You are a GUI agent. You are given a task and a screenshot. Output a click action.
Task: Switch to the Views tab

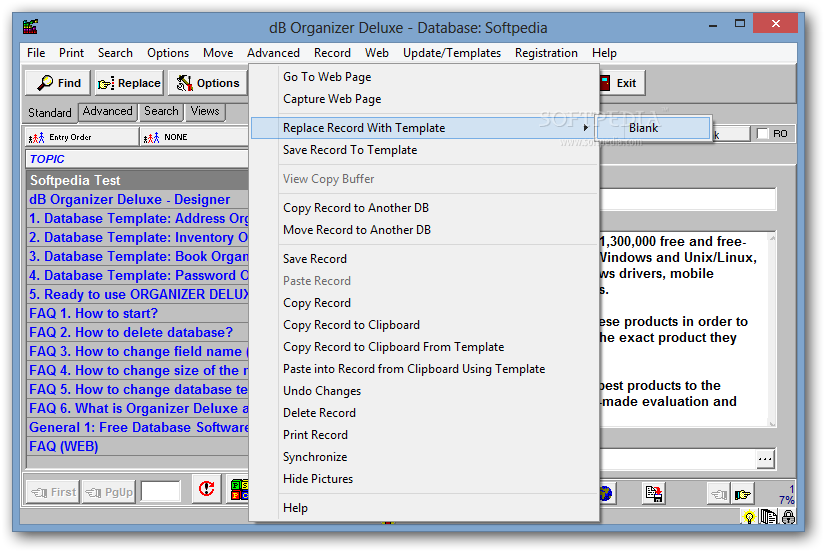[x=205, y=112]
